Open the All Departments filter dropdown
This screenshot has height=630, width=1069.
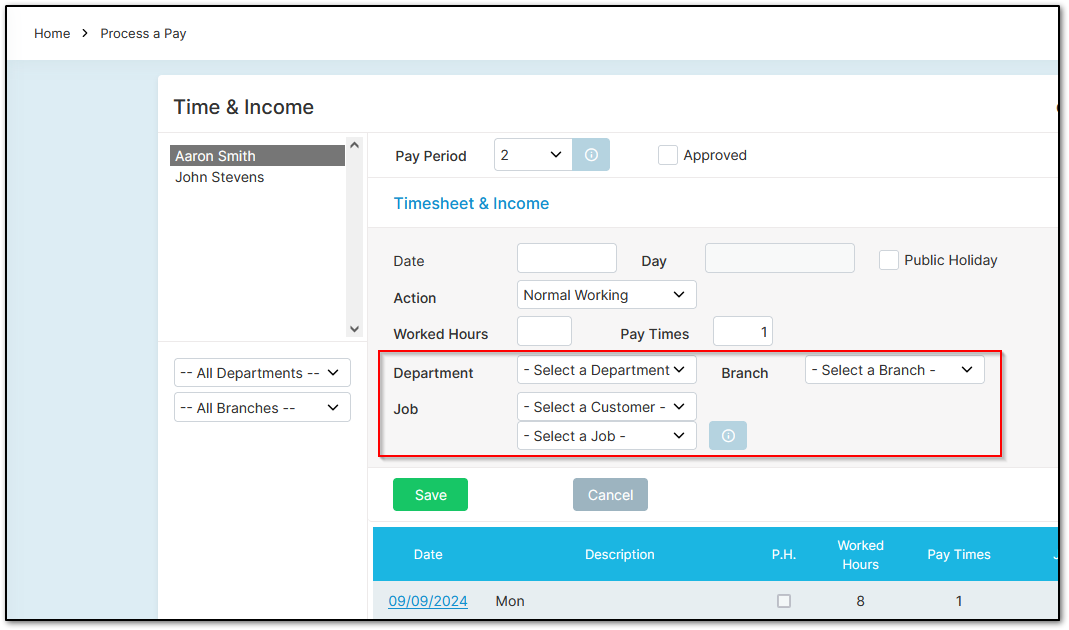point(262,373)
